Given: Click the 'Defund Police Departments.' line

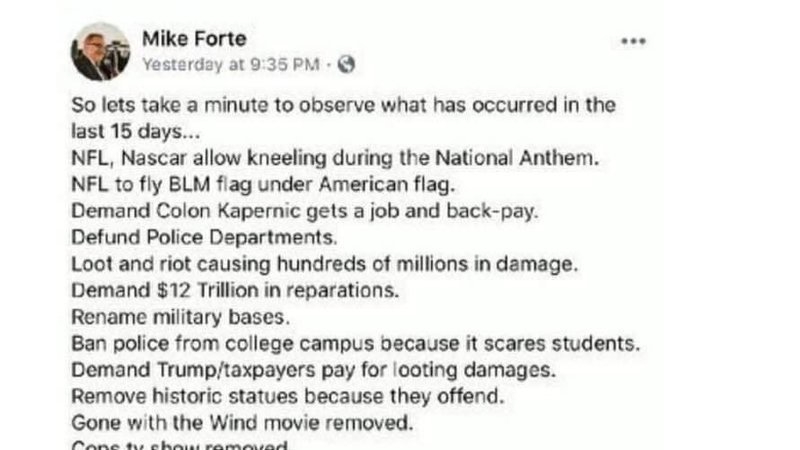Looking at the screenshot, I should coord(204,238).
